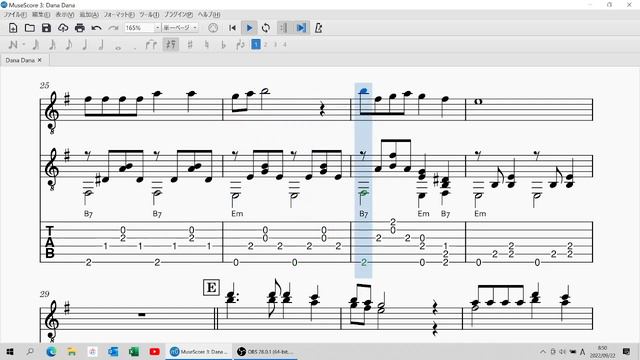Toggle MIDI input round plug icon
Image resolution: width=640 pixels, height=360 pixels.
(213, 28)
